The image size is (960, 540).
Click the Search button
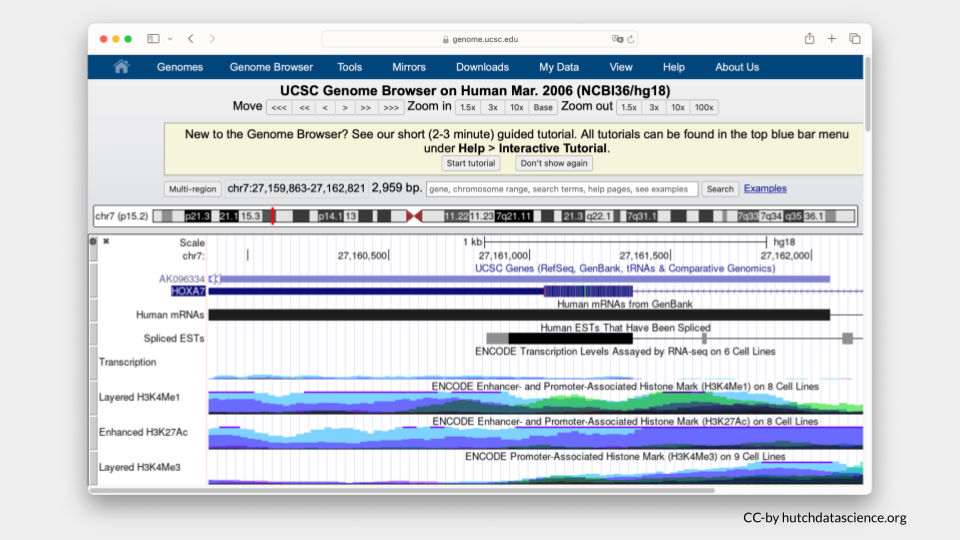[x=720, y=189]
